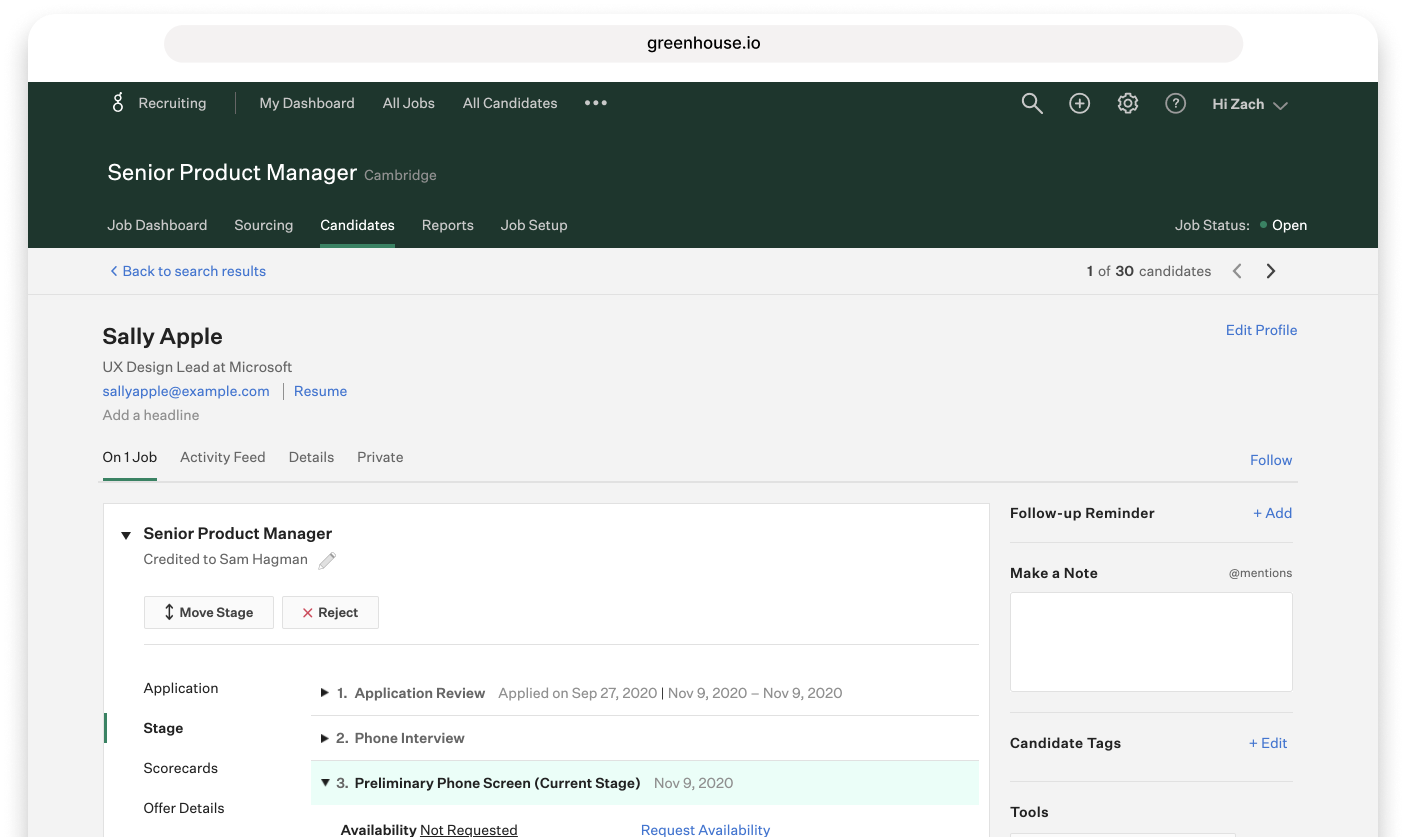Select the Candidates tab

357,225
